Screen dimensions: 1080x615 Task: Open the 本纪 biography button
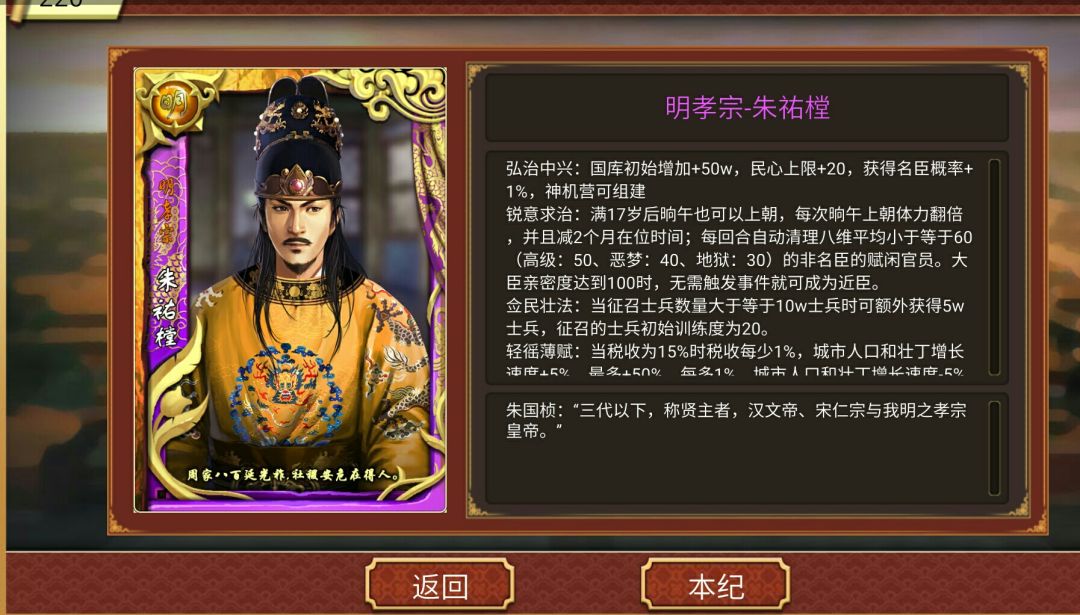click(715, 584)
